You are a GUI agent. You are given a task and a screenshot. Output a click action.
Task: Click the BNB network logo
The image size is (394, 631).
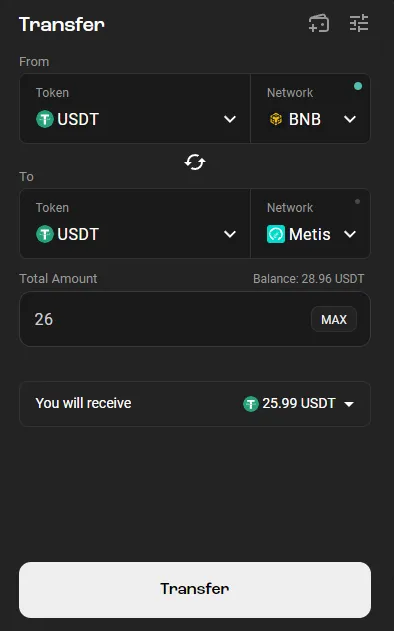coord(276,119)
